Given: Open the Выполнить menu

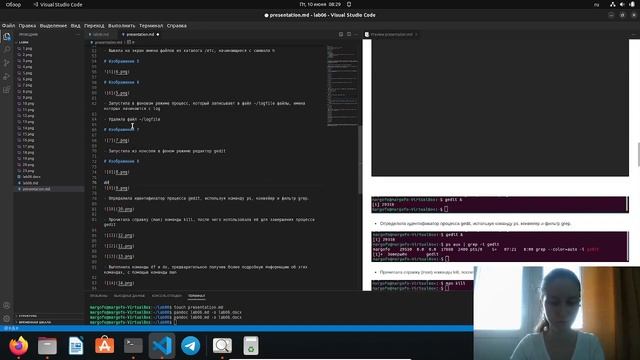Looking at the screenshot, I should 122,25.
